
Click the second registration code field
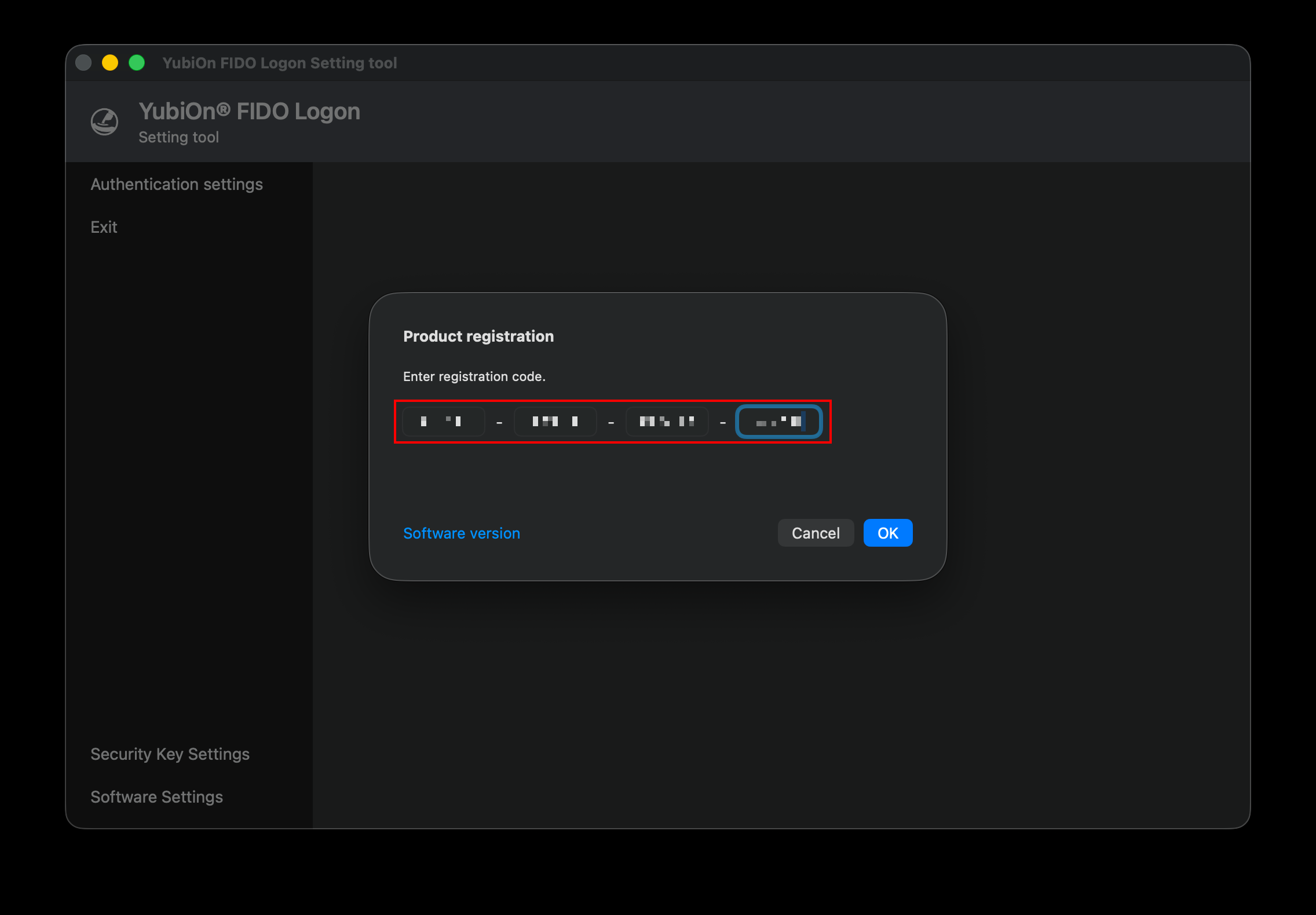tap(555, 422)
